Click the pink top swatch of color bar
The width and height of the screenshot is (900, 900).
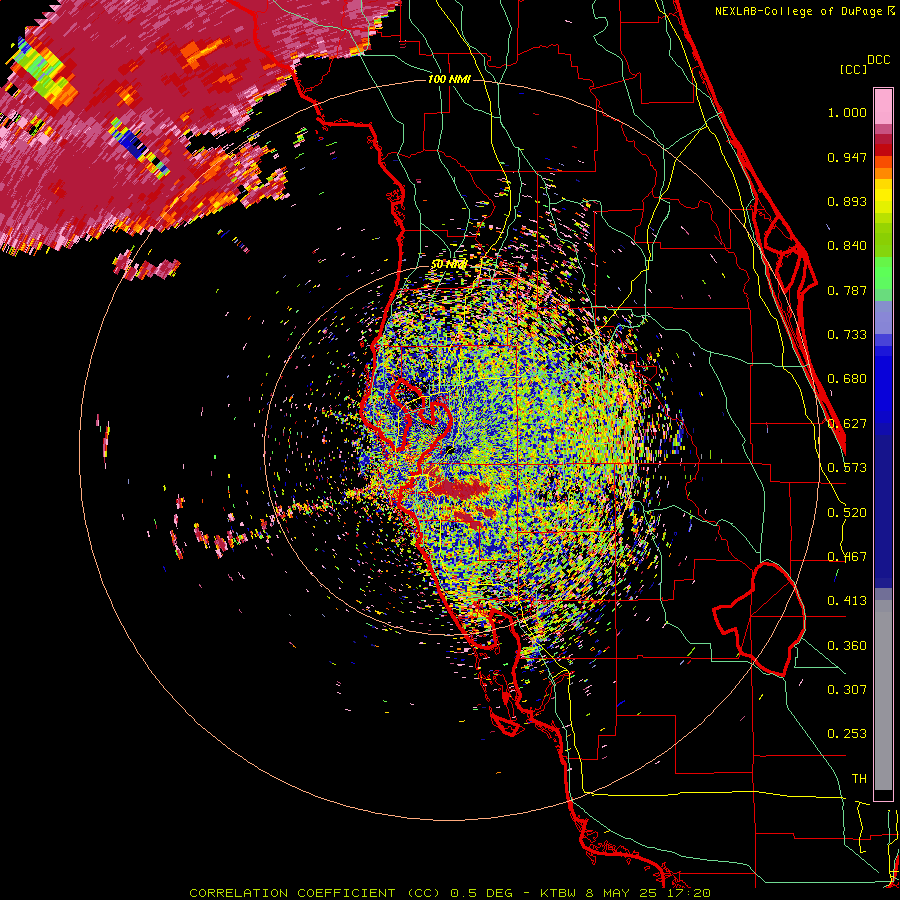883,107
